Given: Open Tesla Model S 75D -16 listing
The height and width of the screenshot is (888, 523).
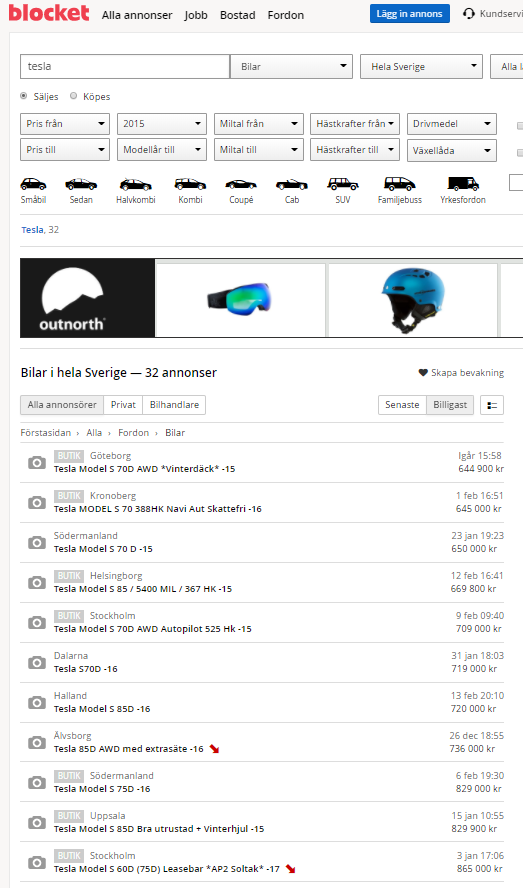Looking at the screenshot, I should coord(102,789).
